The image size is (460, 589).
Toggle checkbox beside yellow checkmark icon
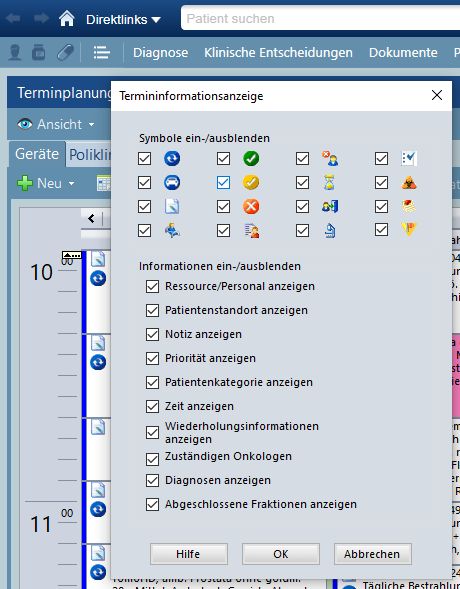[223, 183]
